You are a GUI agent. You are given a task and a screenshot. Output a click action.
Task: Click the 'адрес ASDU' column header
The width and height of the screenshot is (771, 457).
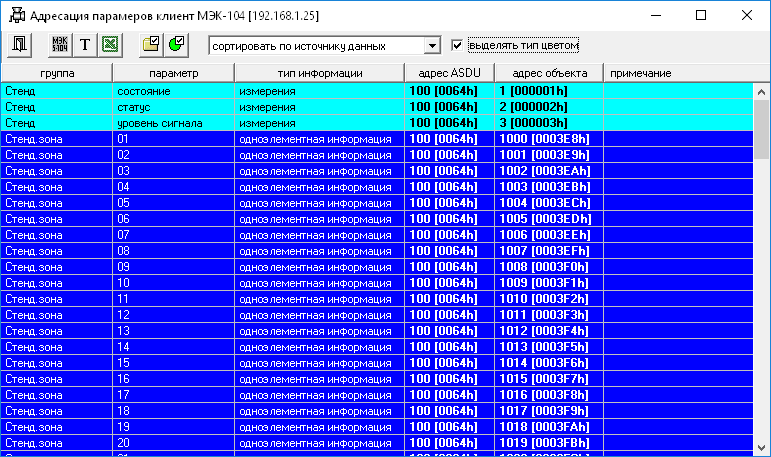coord(449,74)
